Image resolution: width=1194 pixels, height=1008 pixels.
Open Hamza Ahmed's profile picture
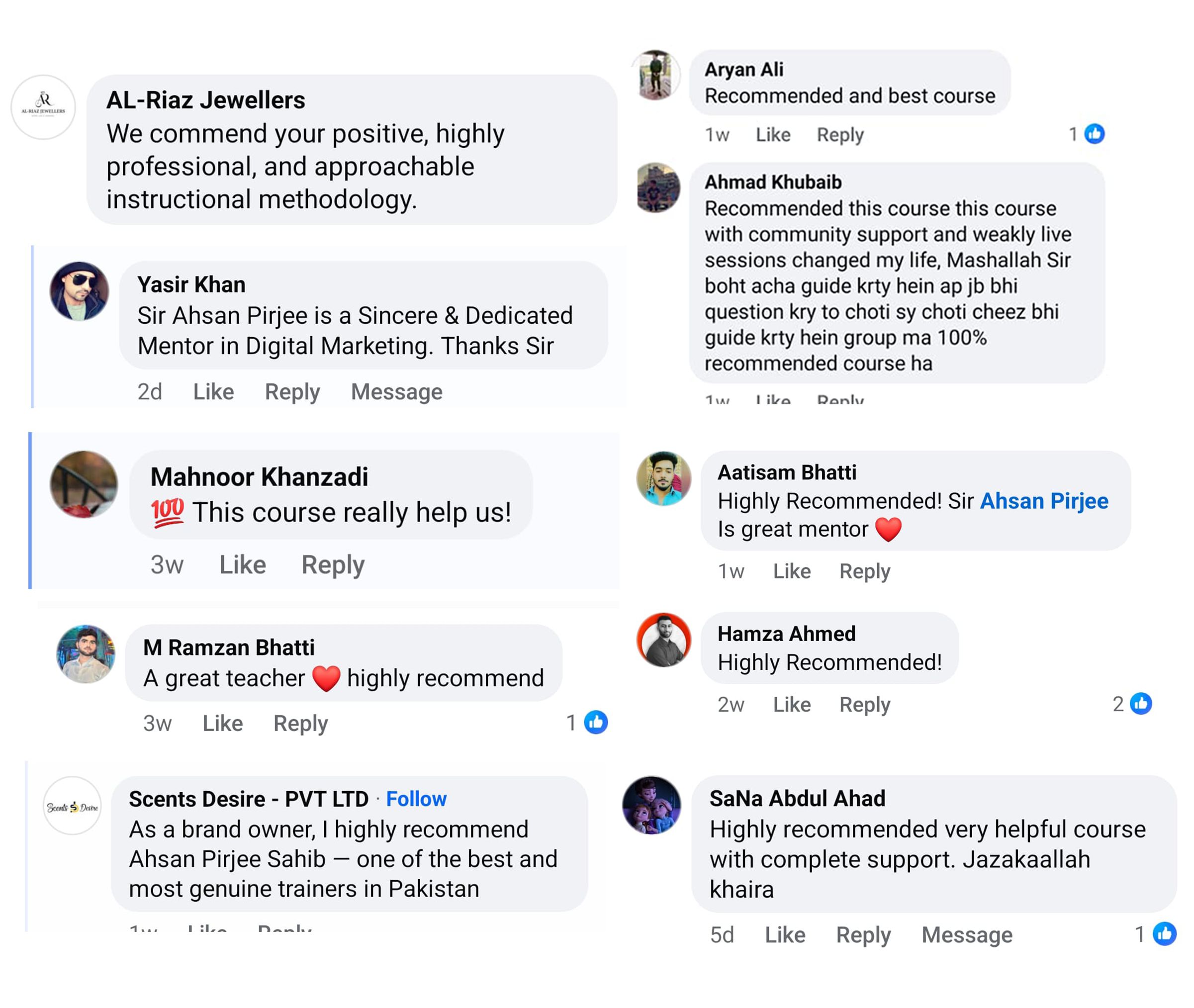tap(664, 640)
